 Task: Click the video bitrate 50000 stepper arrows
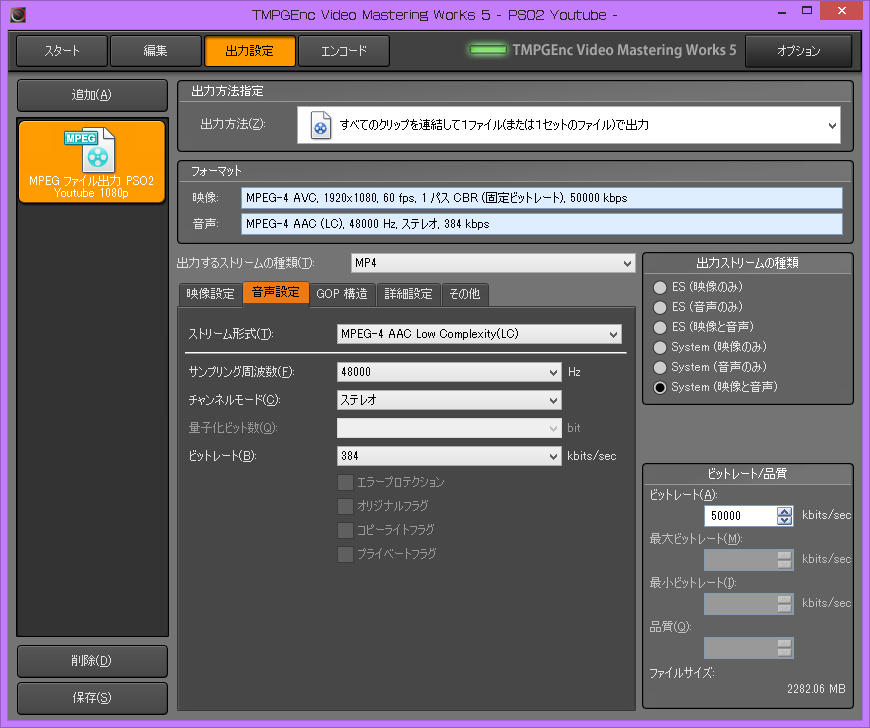click(785, 516)
